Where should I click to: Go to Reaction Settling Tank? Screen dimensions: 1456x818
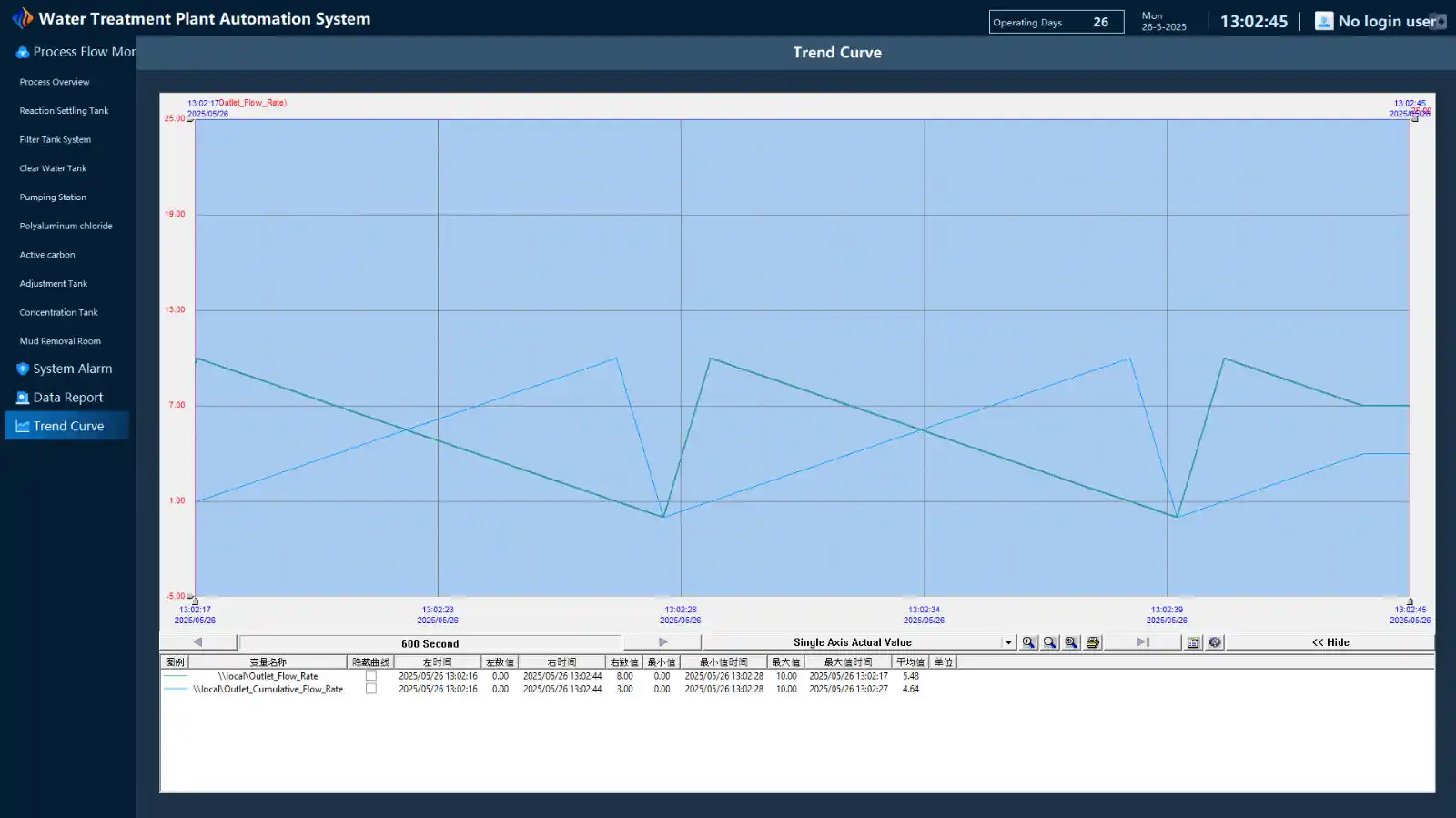pos(64,111)
